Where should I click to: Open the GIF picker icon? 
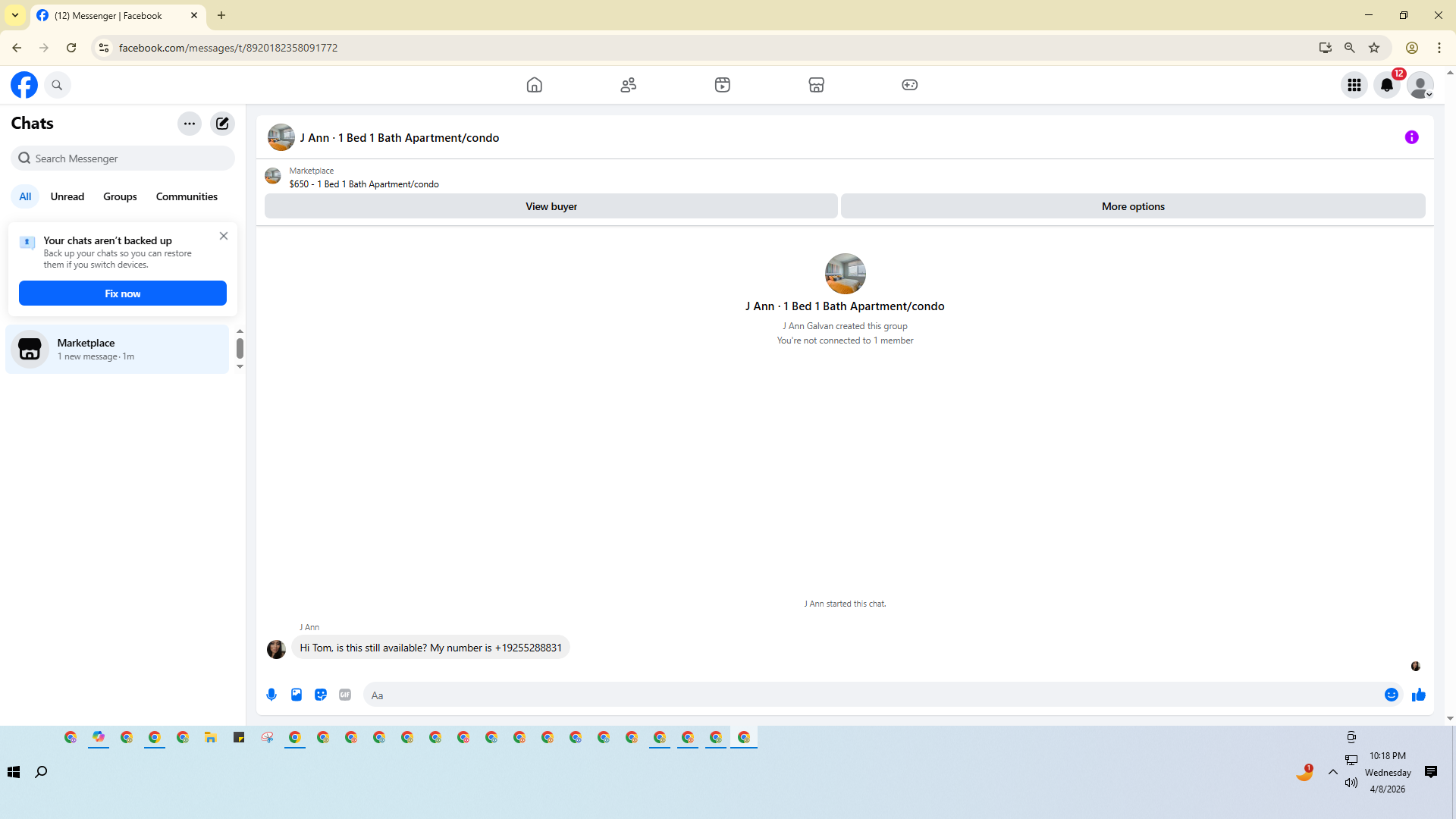coord(345,695)
